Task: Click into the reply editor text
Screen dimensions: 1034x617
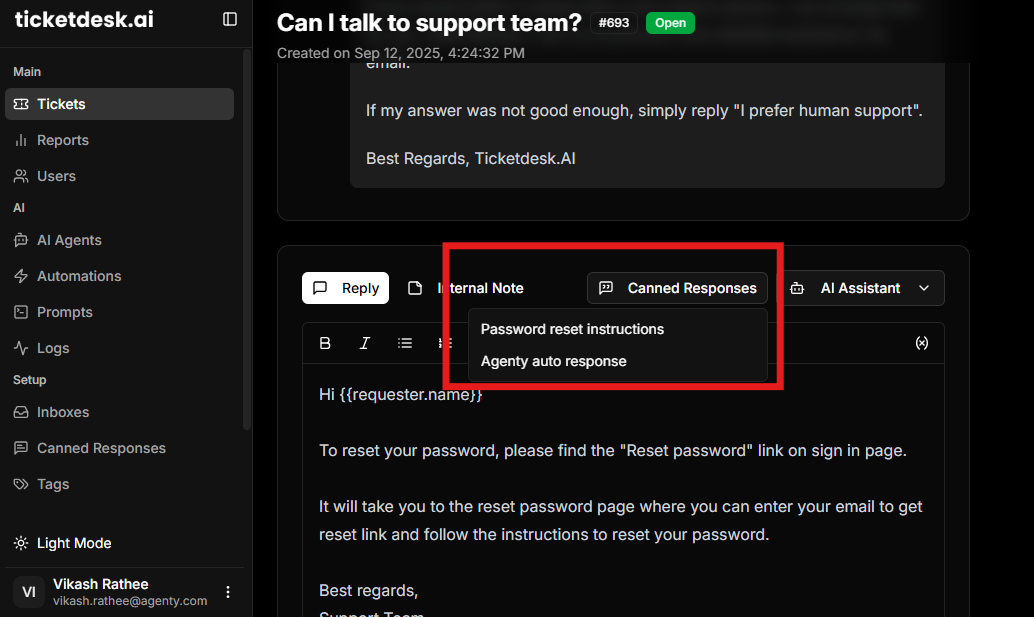Action: (x=623, y=491)
